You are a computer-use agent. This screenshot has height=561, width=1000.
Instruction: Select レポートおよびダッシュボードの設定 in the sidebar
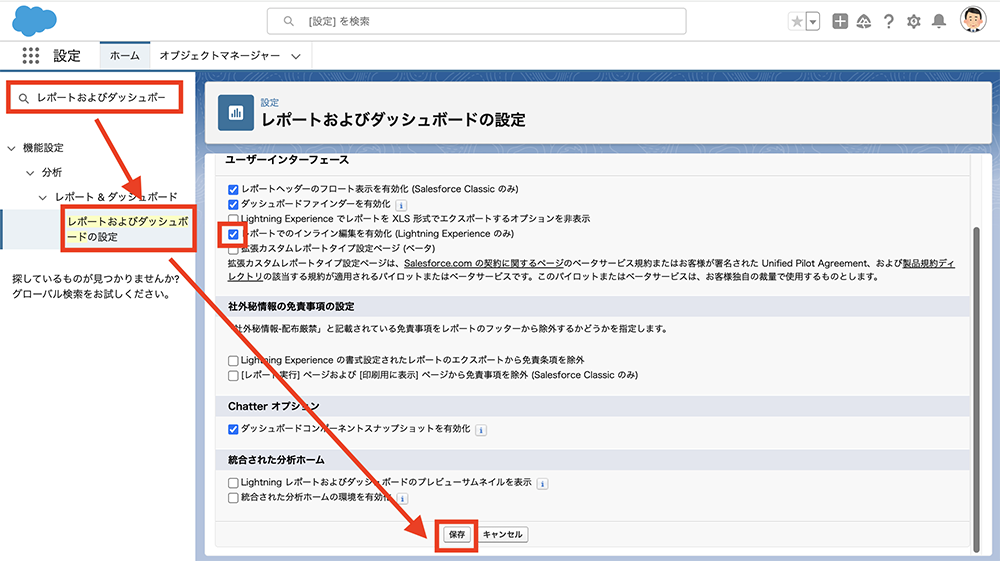[128, 229]
